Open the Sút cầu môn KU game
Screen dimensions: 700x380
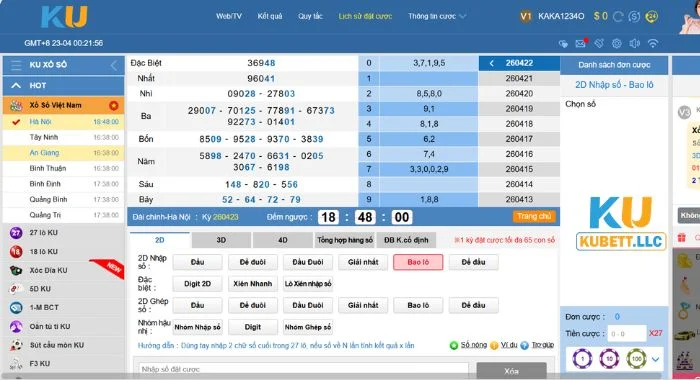[x=63, y=345]
